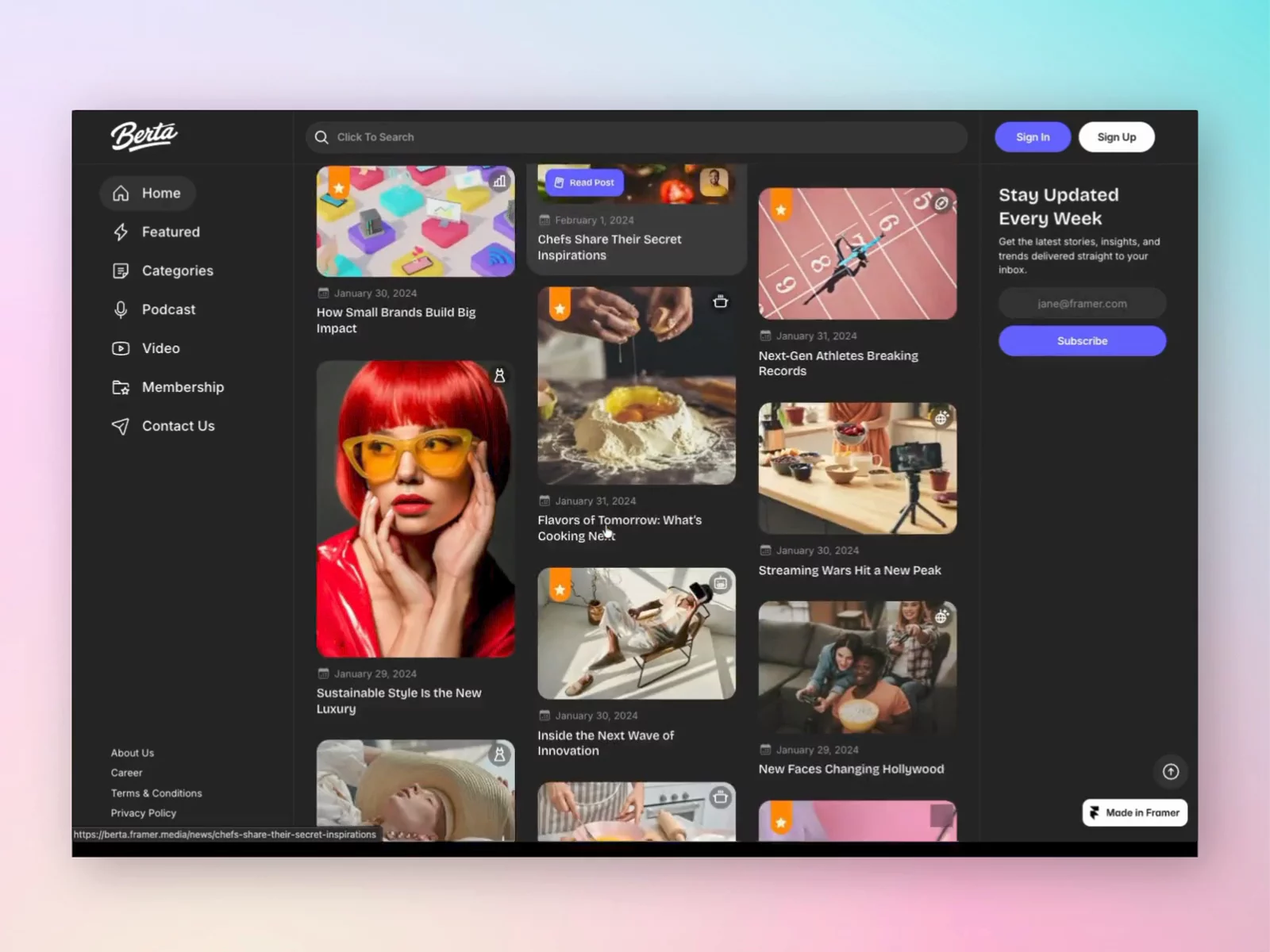This screenshot has height=952, width=1270.
Task: Click the 'Stay Updated Every Week' heading
Action: pos(1059,206)
